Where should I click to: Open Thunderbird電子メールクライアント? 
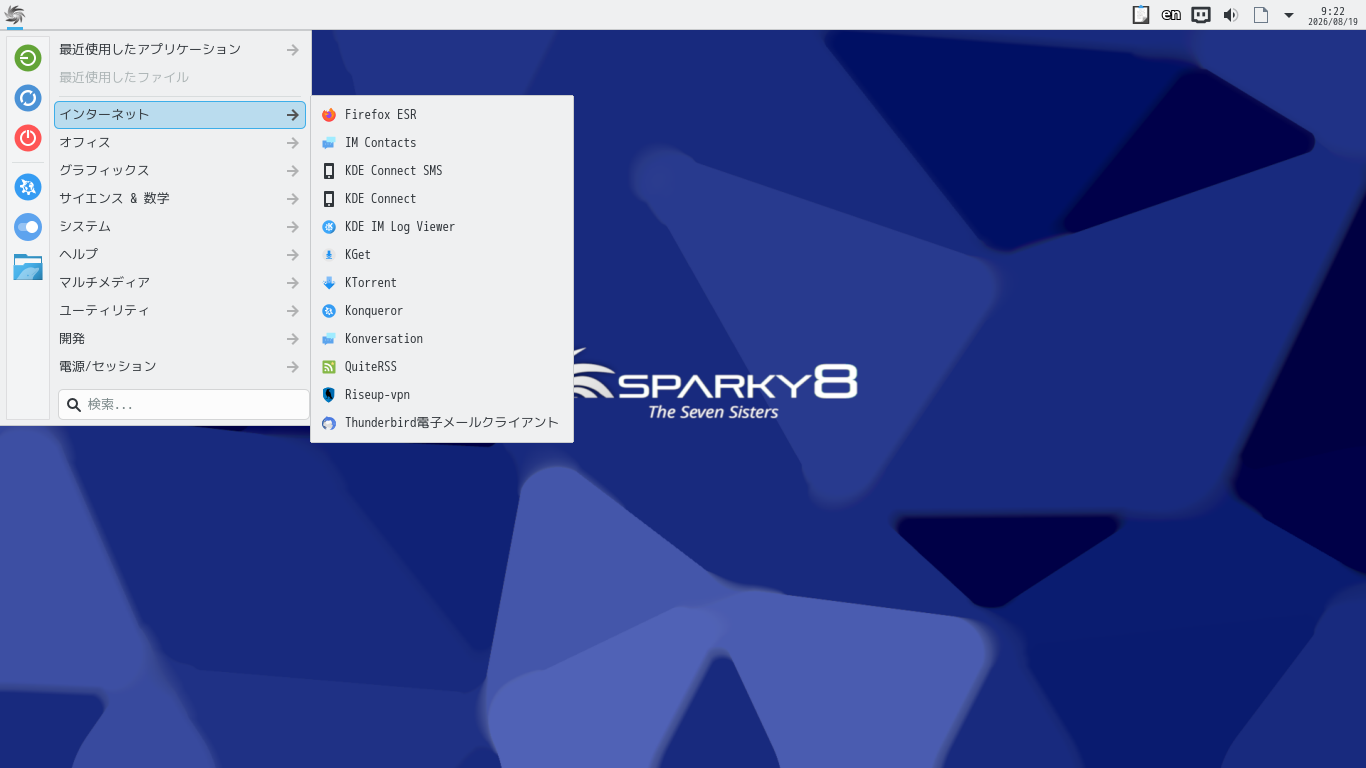point(442,423)
